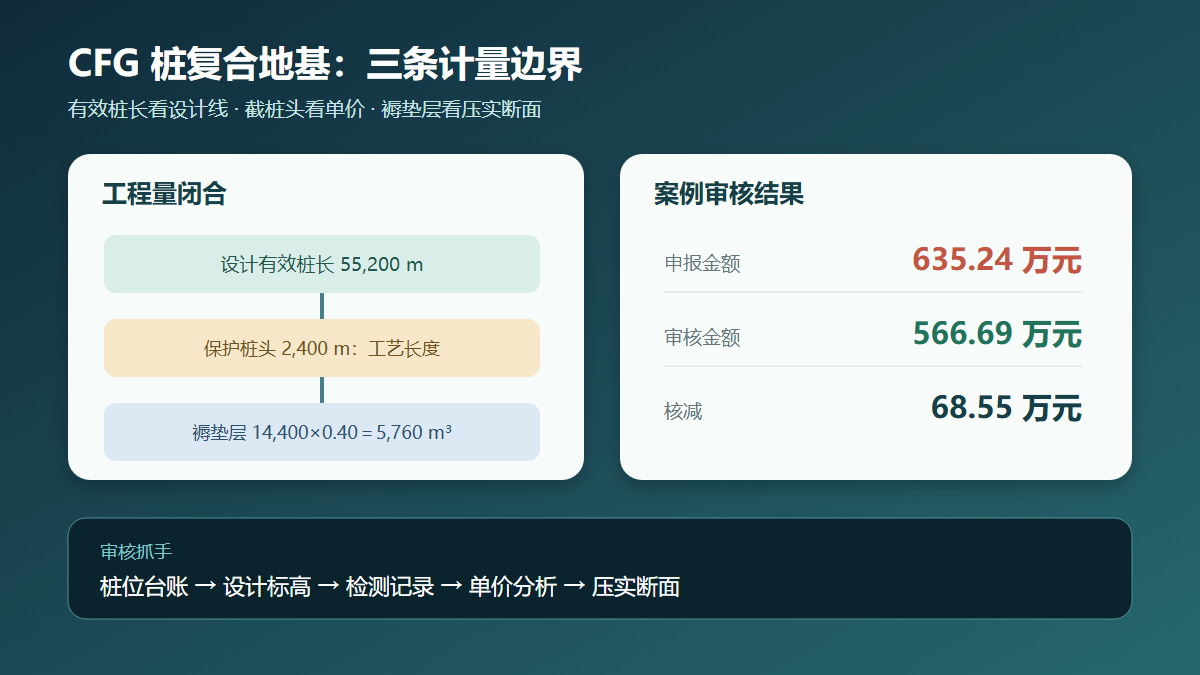Click the '审核抓手' label
The width and height of the screenshot is (1200, 675).
pos(136,552)
